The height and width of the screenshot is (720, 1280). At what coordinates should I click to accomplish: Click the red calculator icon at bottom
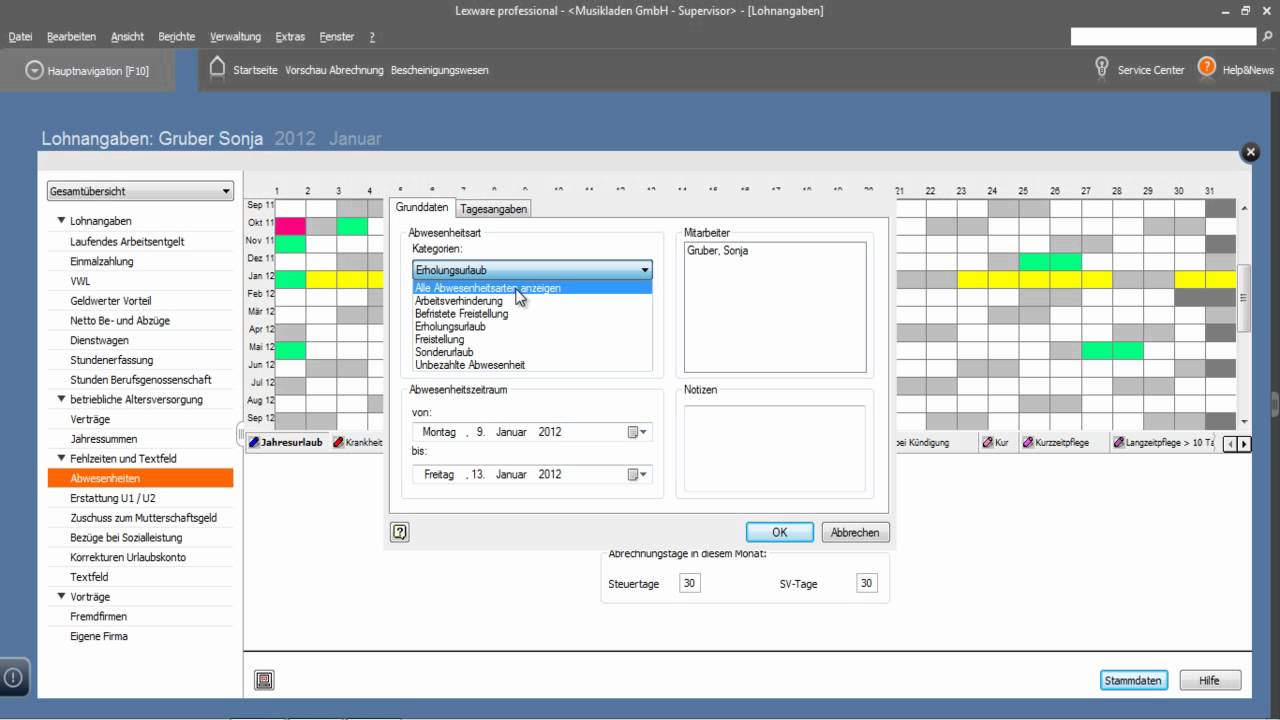tap(264, 680)
